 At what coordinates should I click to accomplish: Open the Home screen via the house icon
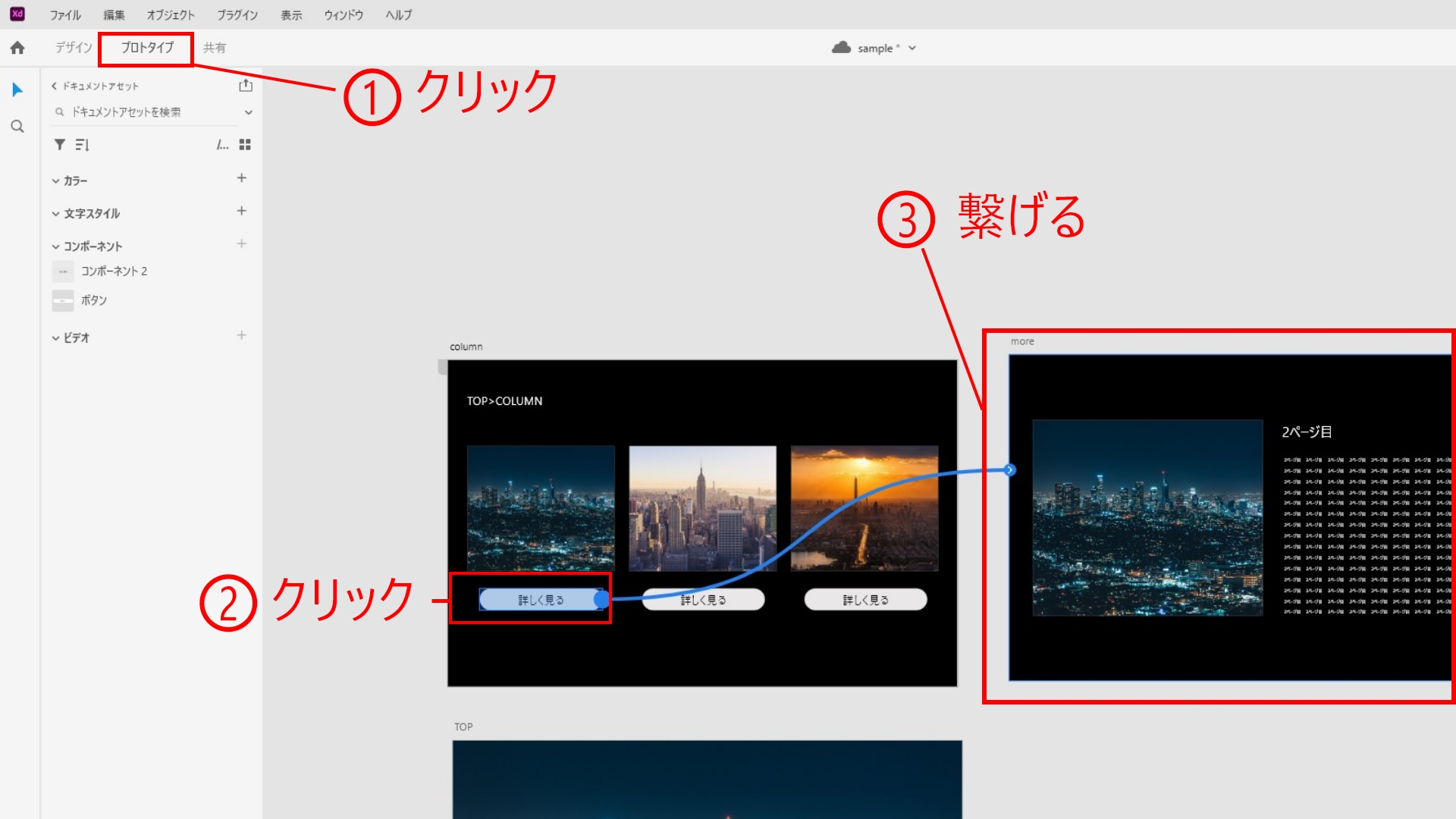[17, 47]
